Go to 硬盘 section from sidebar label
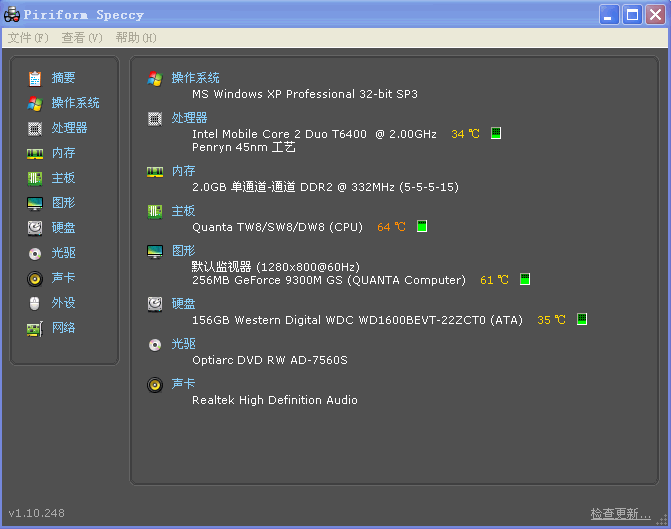 pyautogui.click(x=63, y=228)
